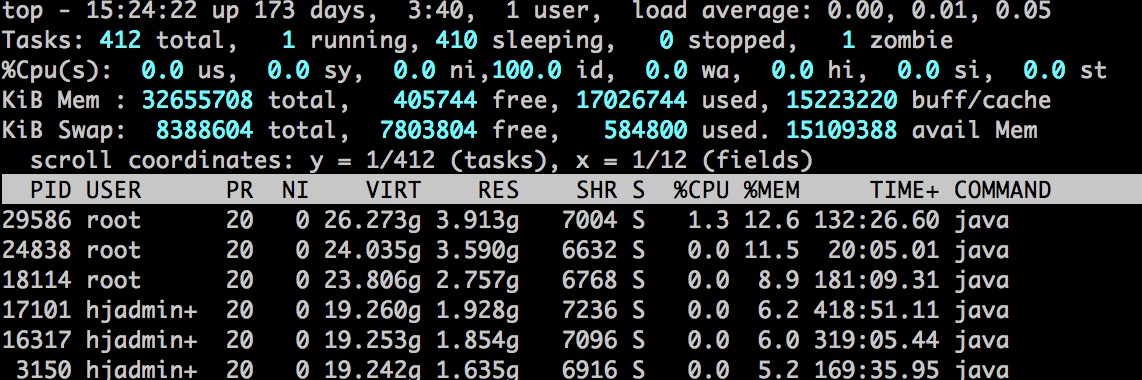This screenshot has width=1142, height=380.
Task: Click the java command of PID 16317
Action: [x=982, y=341]
